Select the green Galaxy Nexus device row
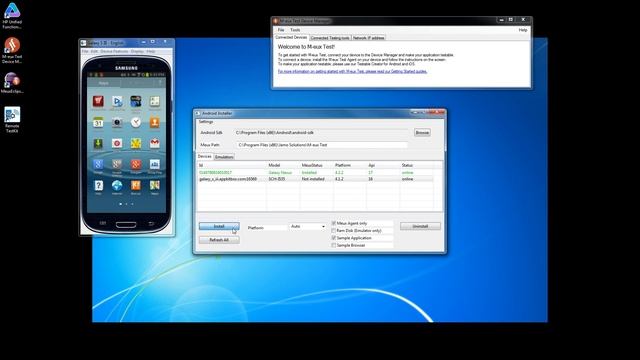Viewport: 640px width, 360px height. pyautogui.click(x=315, y=173)
